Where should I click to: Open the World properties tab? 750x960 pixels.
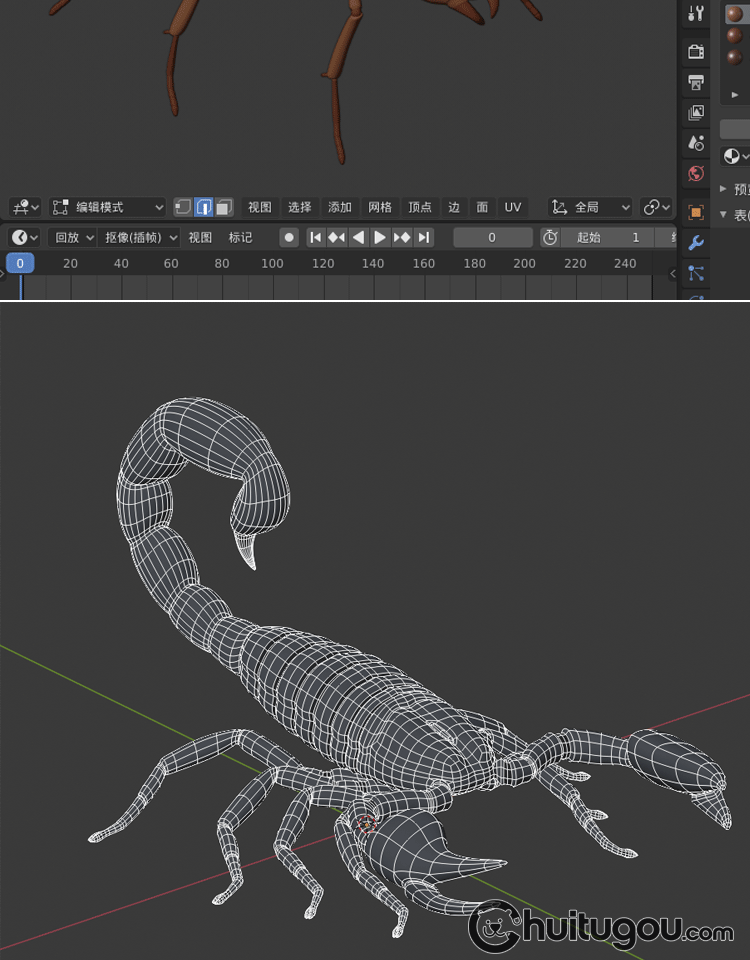coord(696,174)
